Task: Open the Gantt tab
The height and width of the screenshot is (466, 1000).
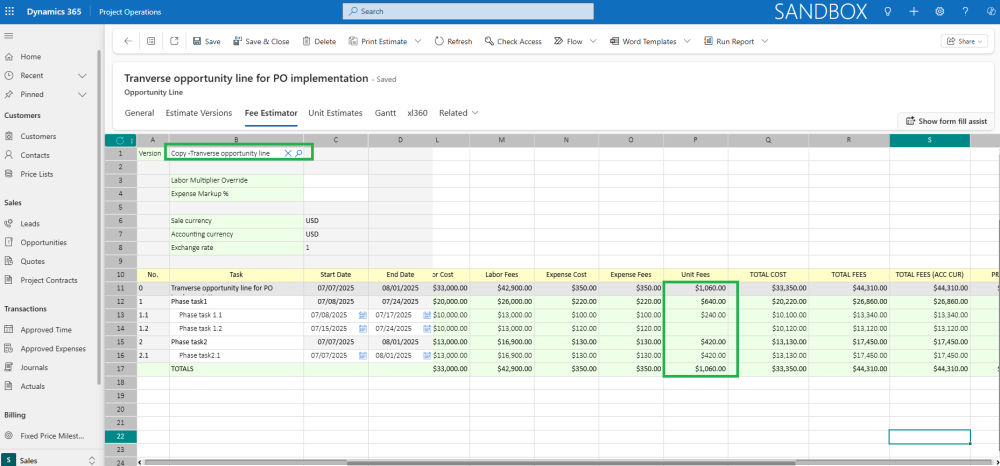Action: pos(385,113)
